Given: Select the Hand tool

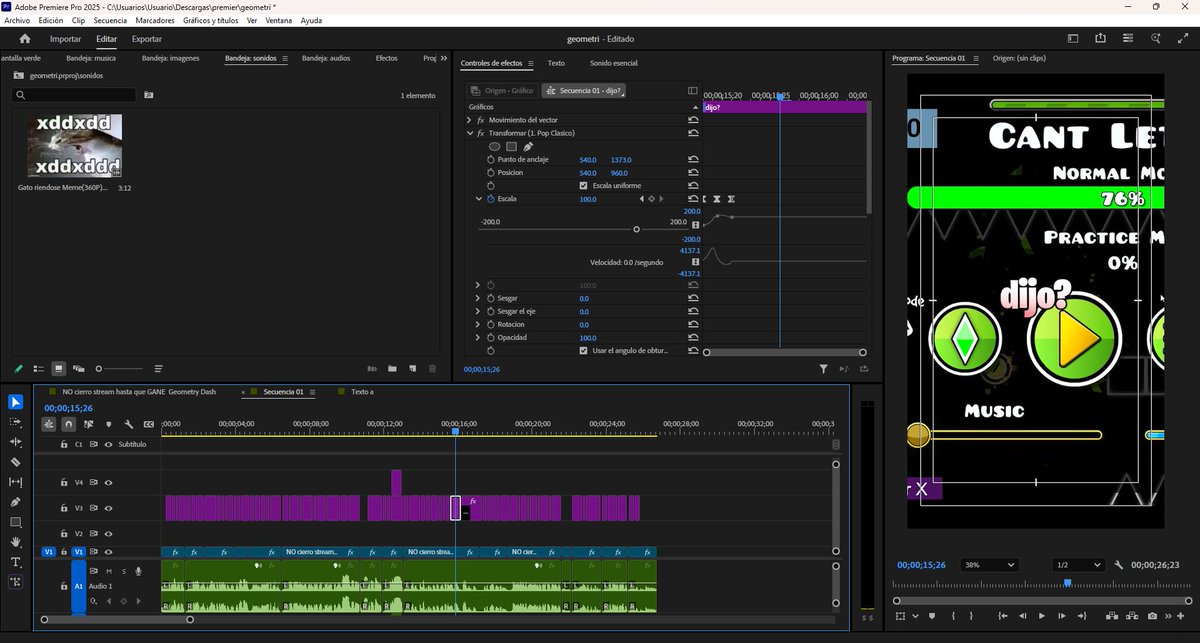Looking at the screenshot, I should click(15, 542).
